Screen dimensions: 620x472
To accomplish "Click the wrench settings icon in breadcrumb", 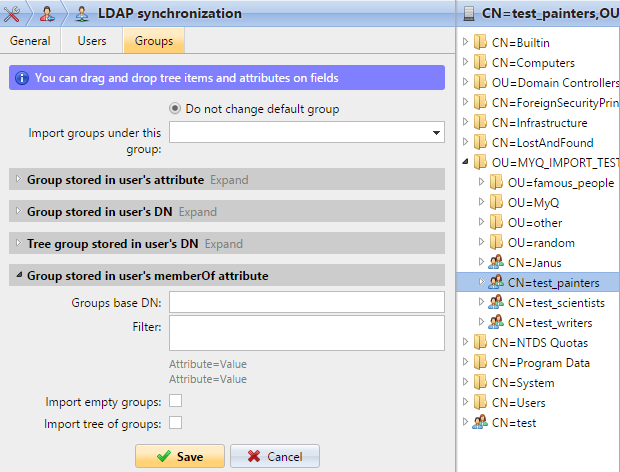I will tap(14, 14).
